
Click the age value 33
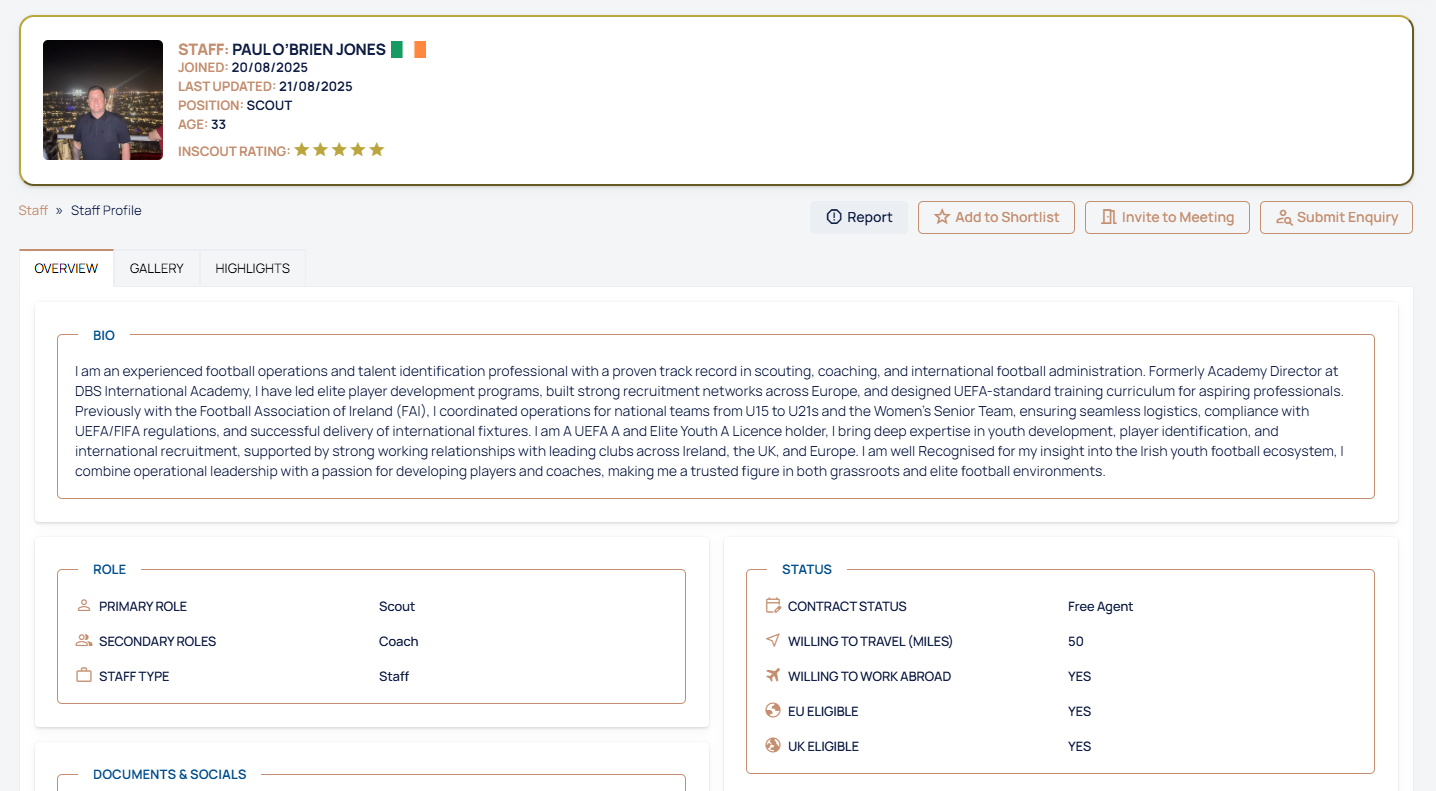tap(218, 124)
